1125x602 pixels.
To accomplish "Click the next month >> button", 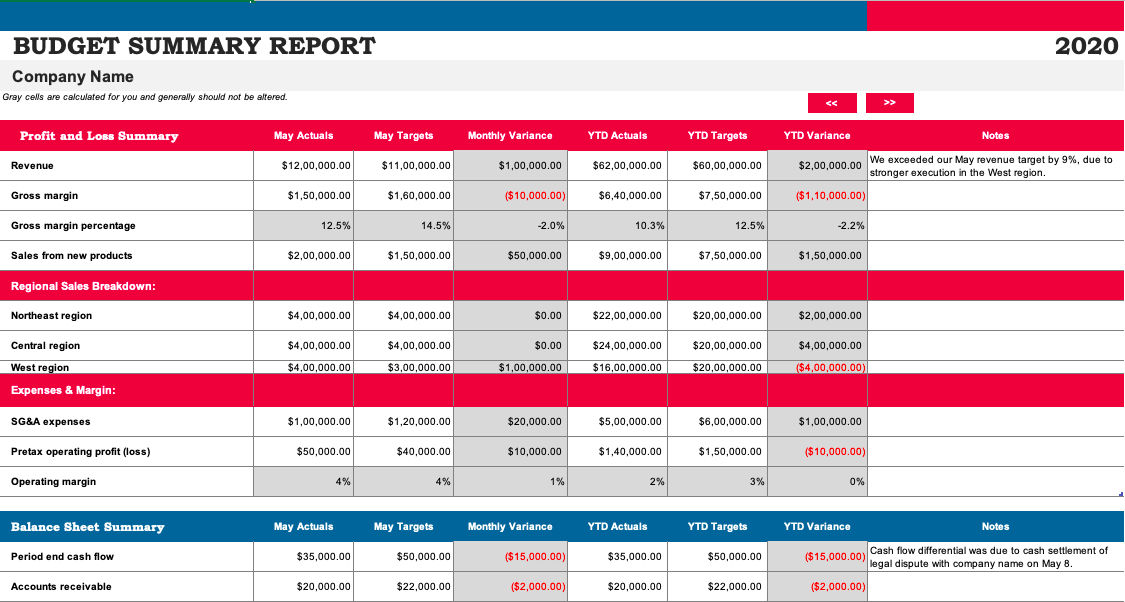I will click(890, 103).
